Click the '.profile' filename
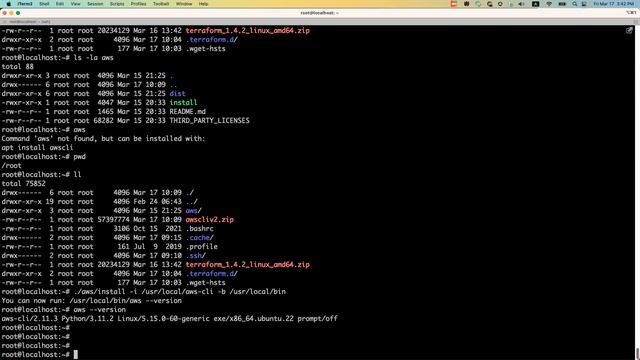640x360 pixels. [202, 247]
